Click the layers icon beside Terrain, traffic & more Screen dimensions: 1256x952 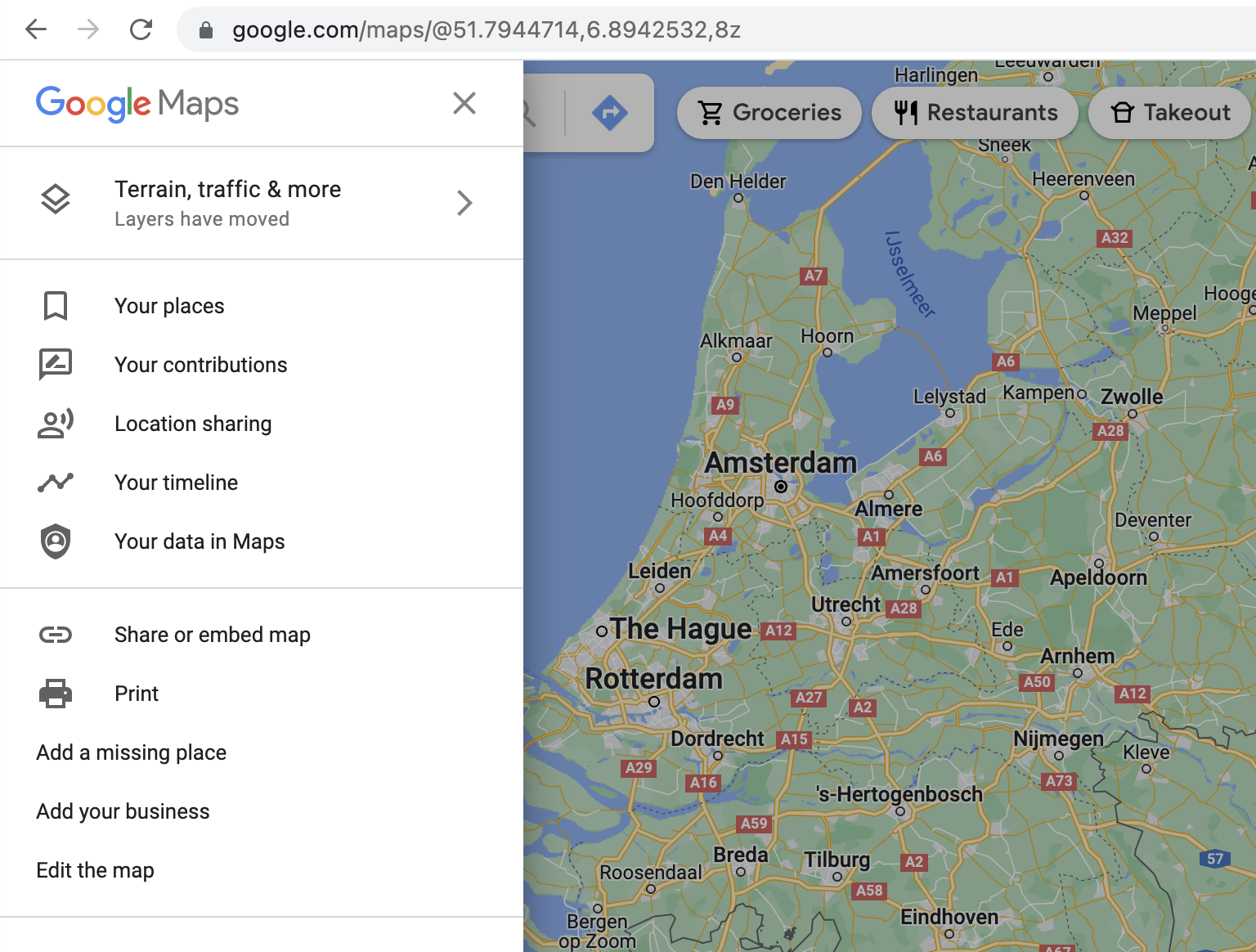click(x=56, y=200)
